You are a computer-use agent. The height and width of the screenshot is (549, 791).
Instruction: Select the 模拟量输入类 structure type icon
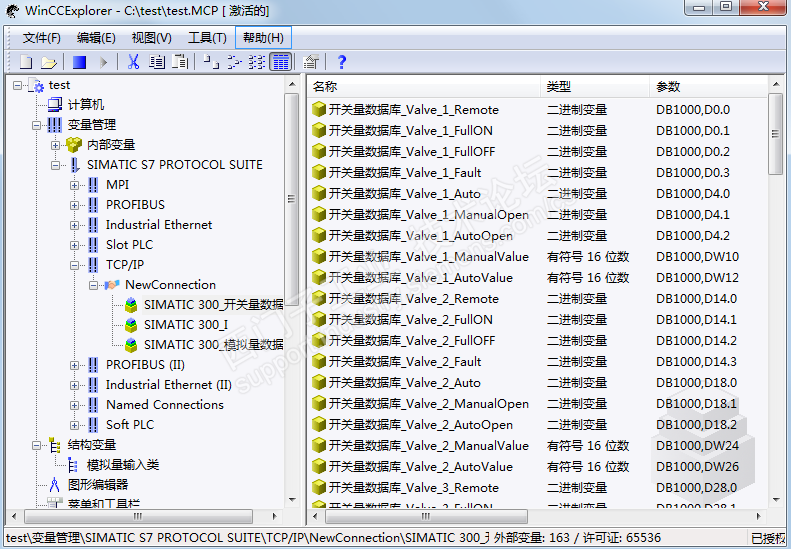click(x=73, y=465)
